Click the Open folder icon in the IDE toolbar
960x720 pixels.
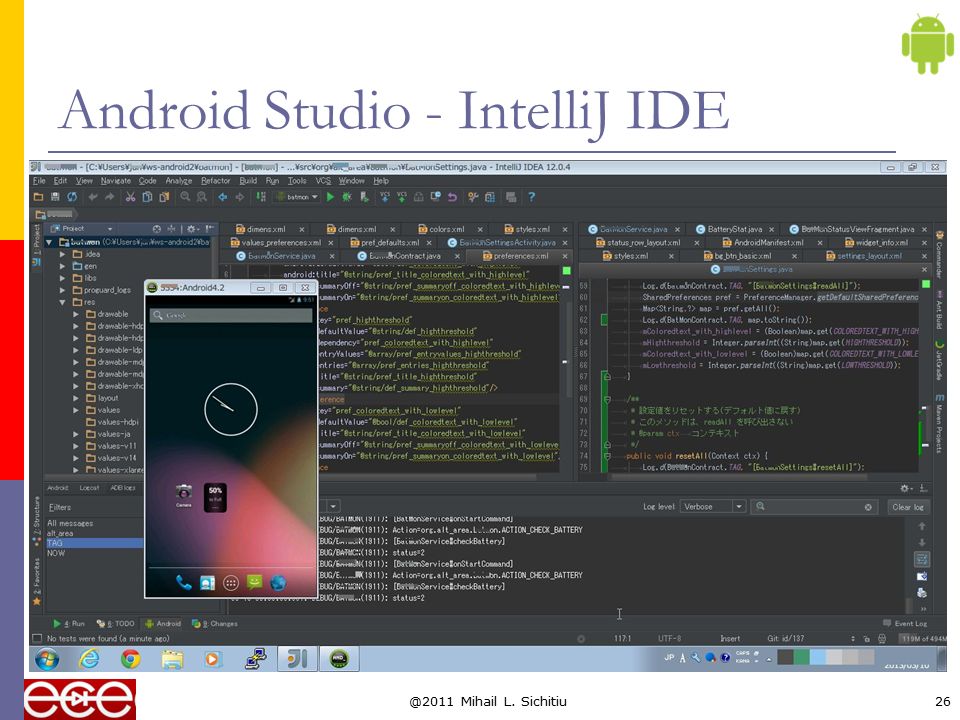tap(38, 197)
